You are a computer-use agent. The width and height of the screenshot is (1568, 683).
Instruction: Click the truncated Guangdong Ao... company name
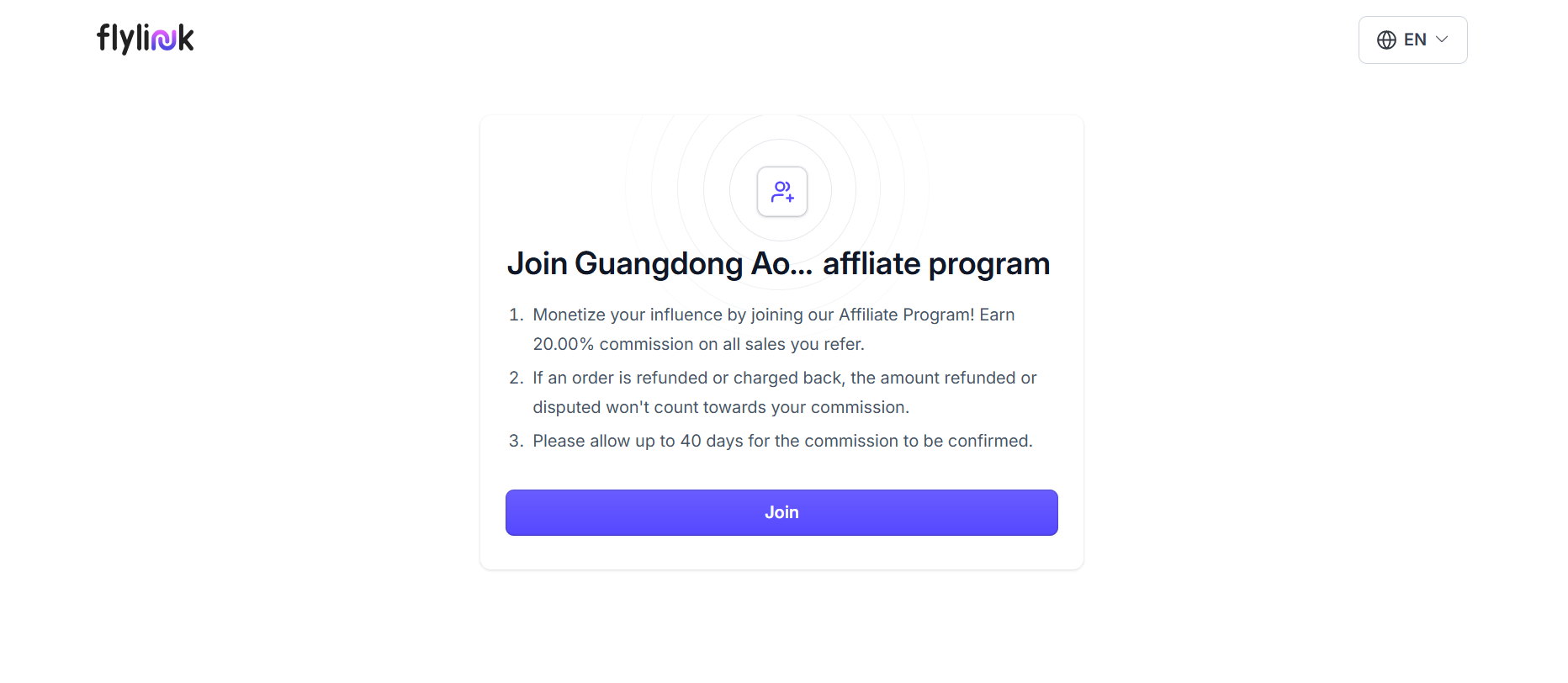(693, 264)
